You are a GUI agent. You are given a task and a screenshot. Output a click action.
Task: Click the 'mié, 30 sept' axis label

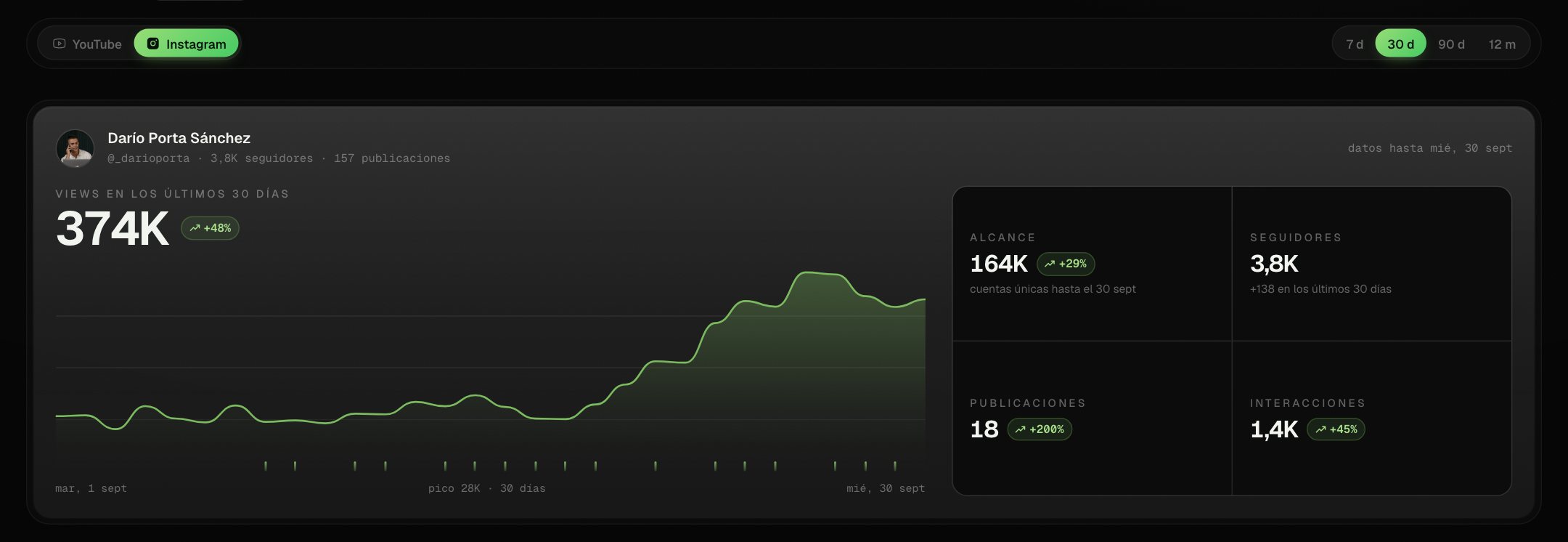[x=886, y=488]
